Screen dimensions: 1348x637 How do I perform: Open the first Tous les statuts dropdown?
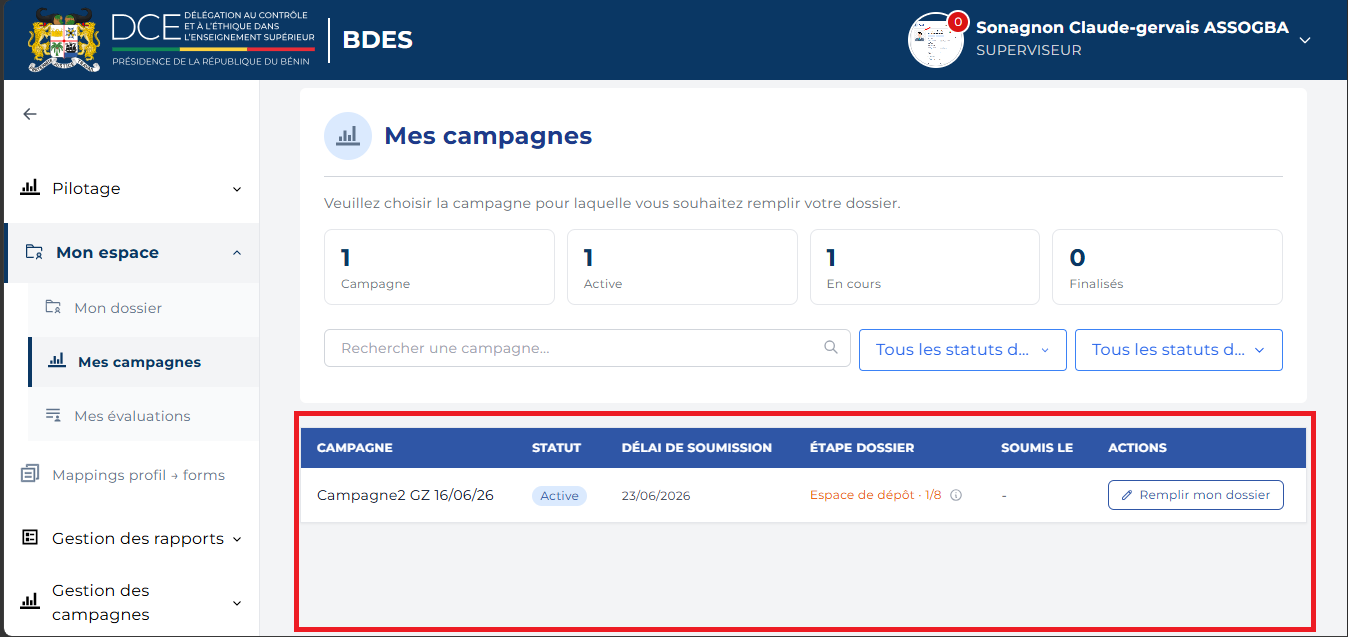[x=963, y=350]
